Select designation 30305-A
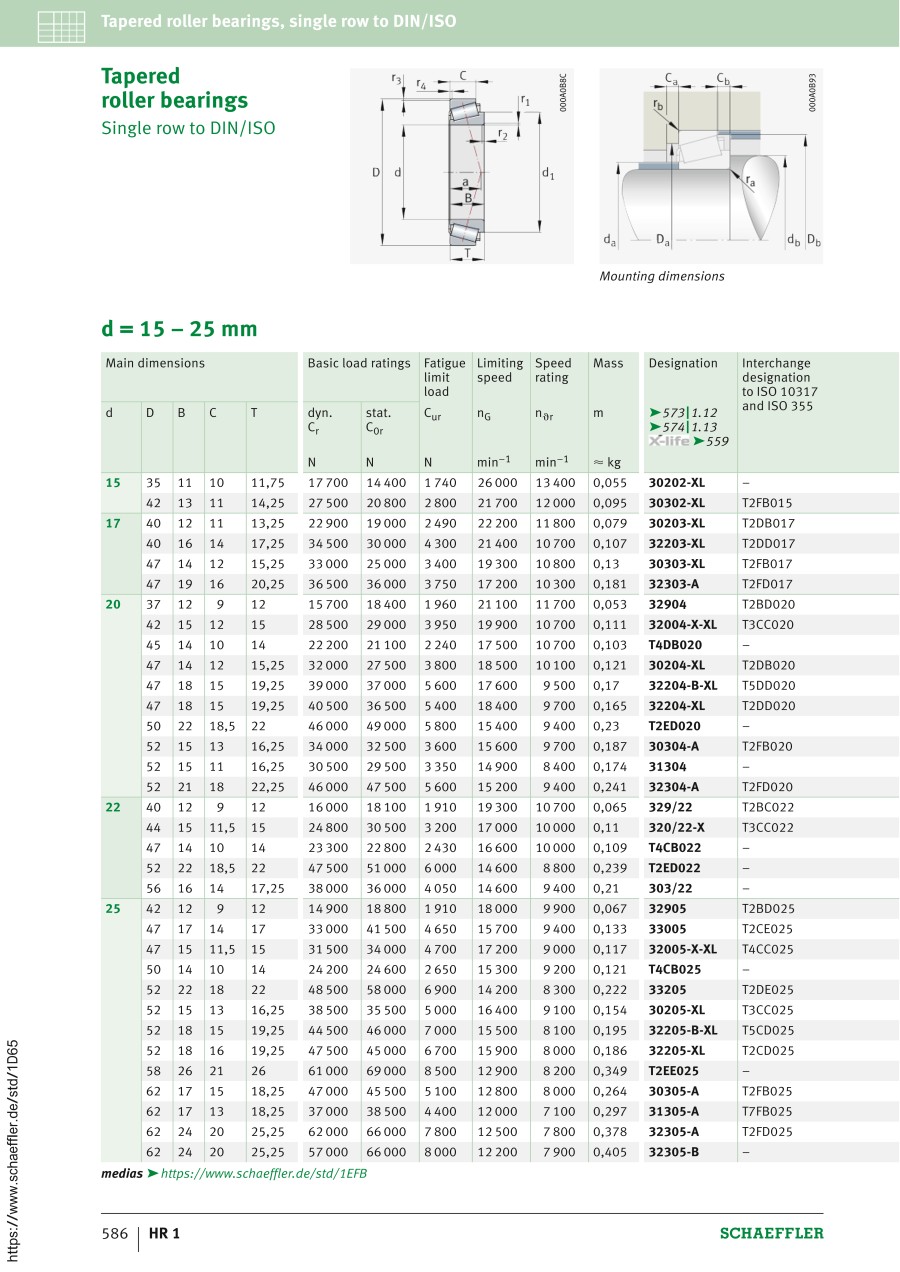Screen dimensions: 900x1272 tap(673, 1092)
